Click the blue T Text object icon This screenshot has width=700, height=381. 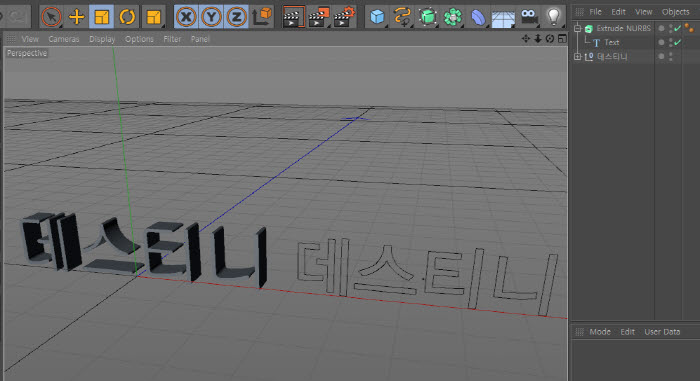pos(596,43)
